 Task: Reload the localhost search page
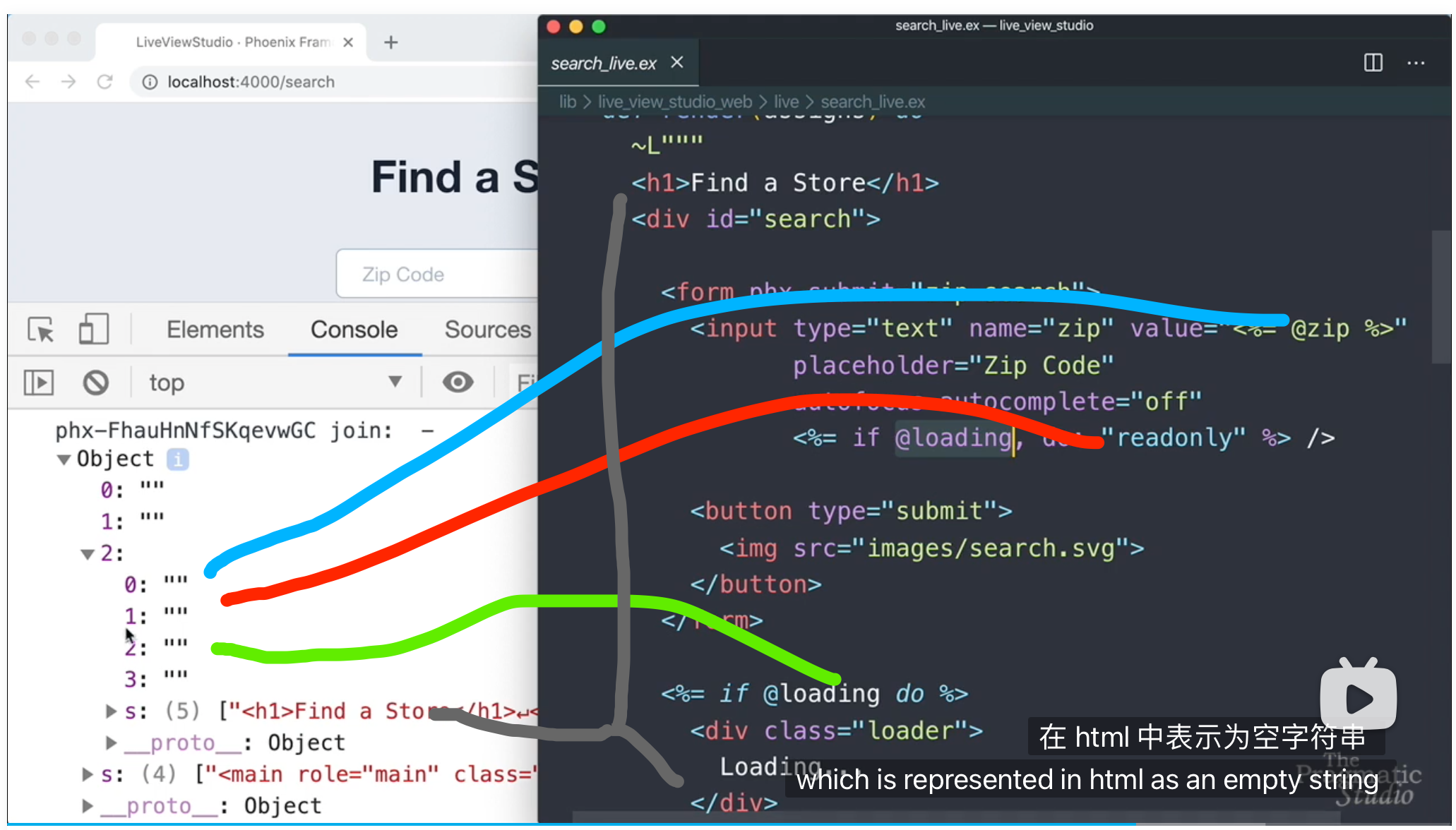pos(105,81)
